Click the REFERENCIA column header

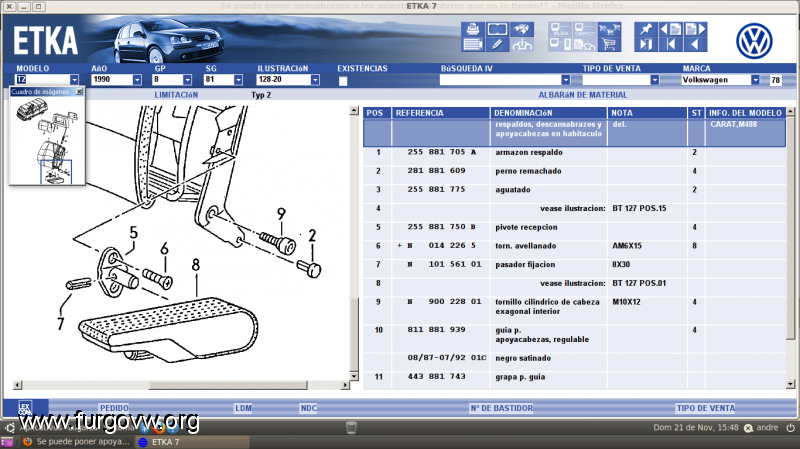(x=441, y=113)
